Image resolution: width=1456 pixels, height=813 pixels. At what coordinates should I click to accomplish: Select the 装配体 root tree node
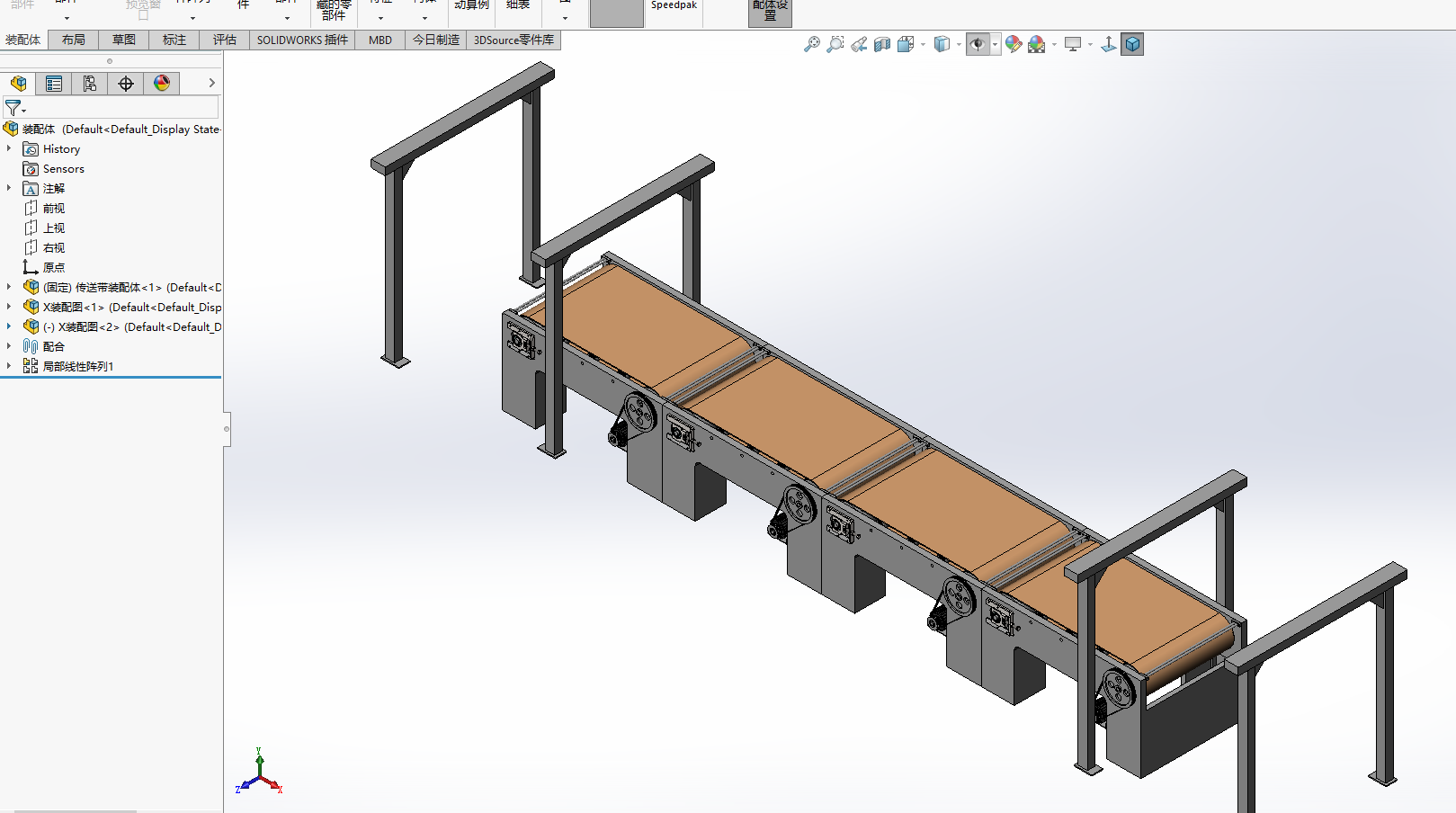coord(112,130)
